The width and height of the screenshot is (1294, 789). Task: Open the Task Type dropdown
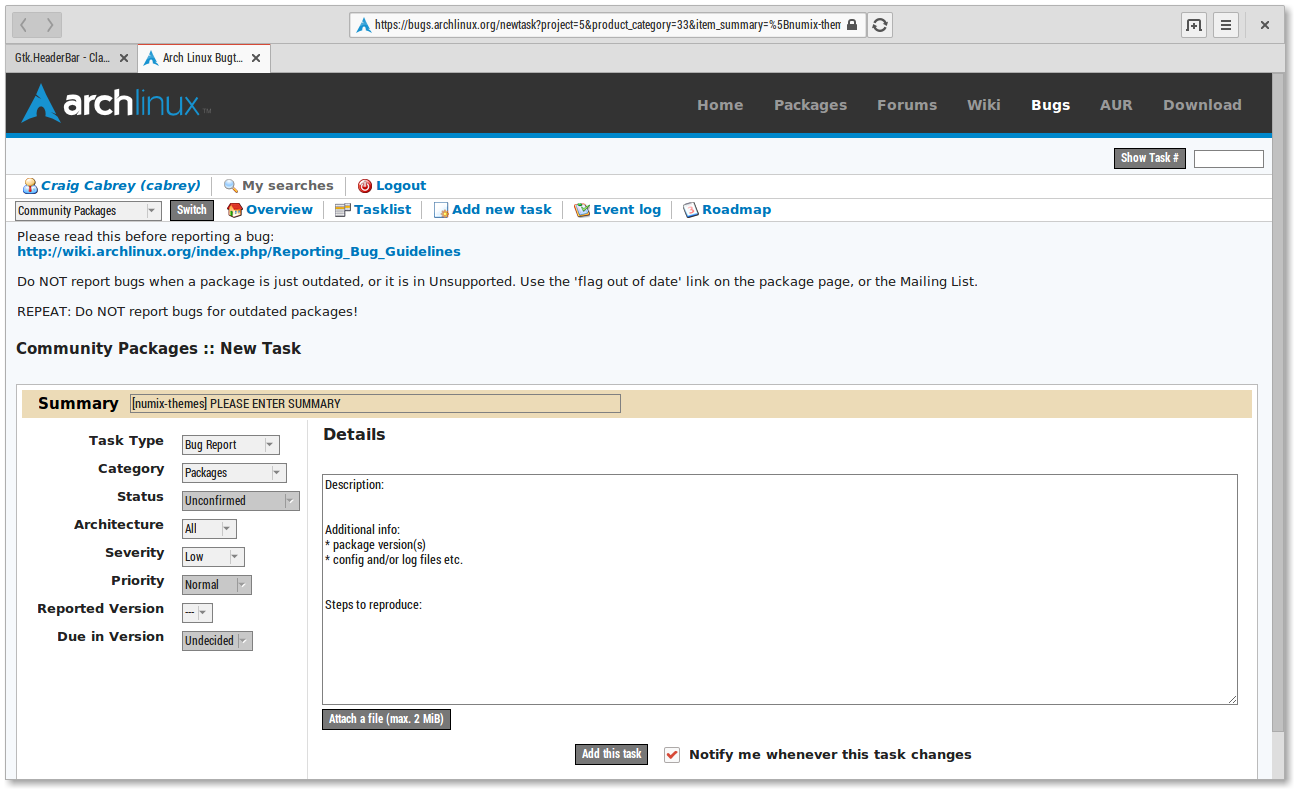coord(230,445)
